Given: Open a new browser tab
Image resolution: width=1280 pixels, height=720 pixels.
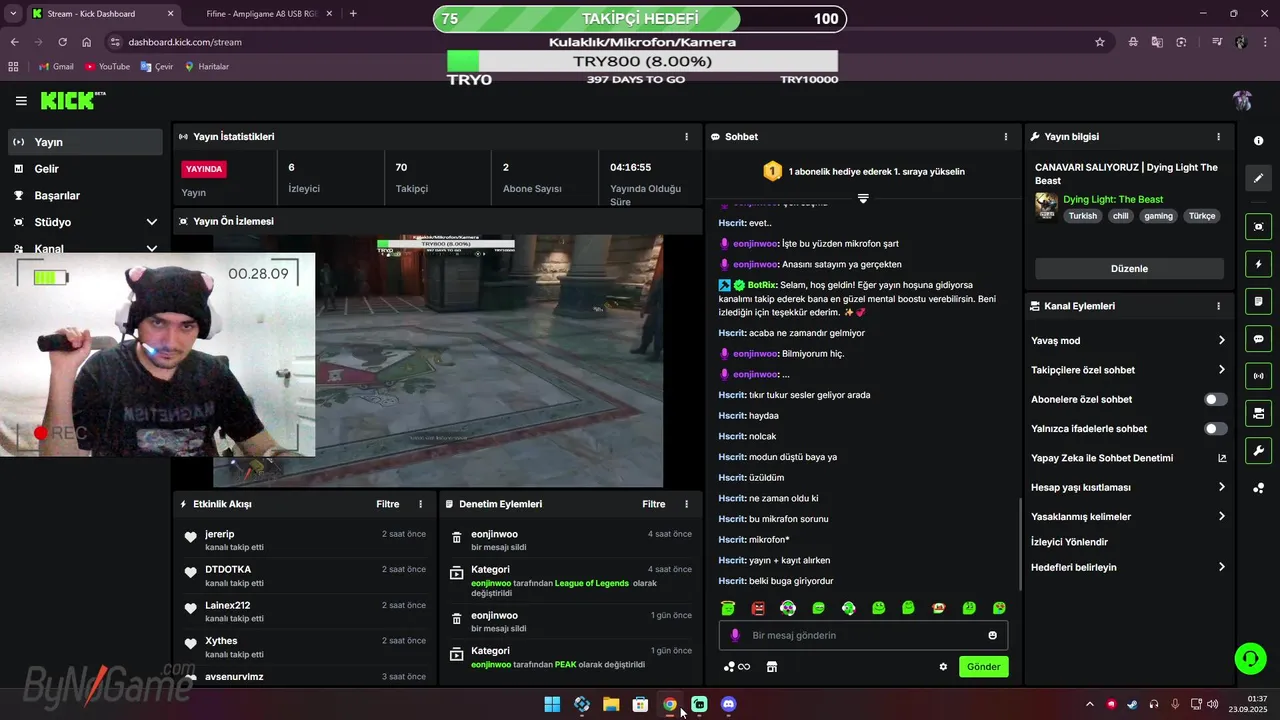Looking at the screenshot, I should [353, 14].
